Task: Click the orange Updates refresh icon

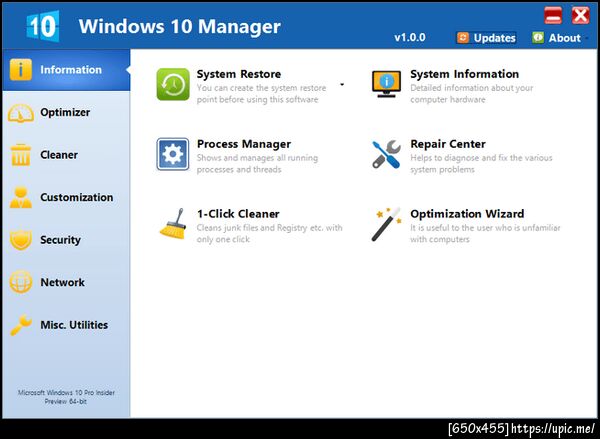Action: coord(463,38)
